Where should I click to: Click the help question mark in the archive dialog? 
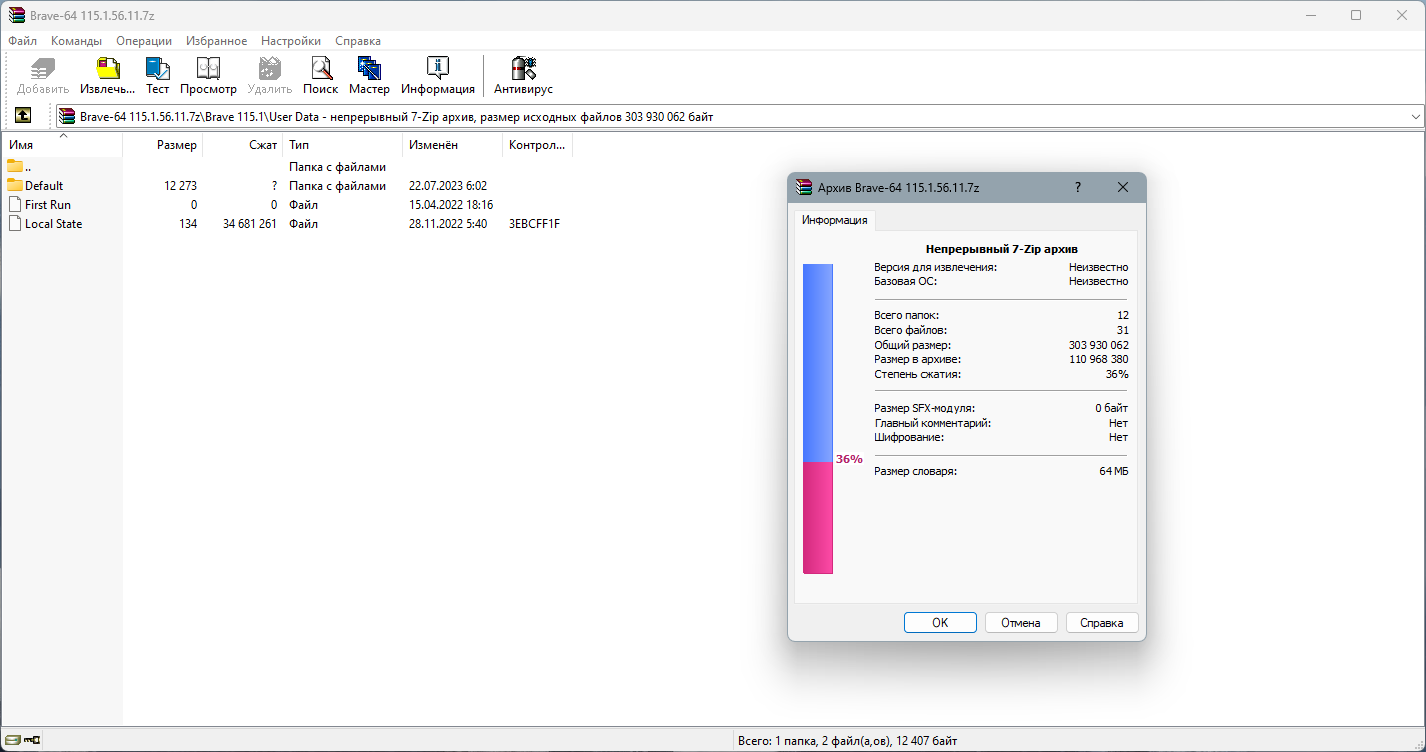[1078, 187]
